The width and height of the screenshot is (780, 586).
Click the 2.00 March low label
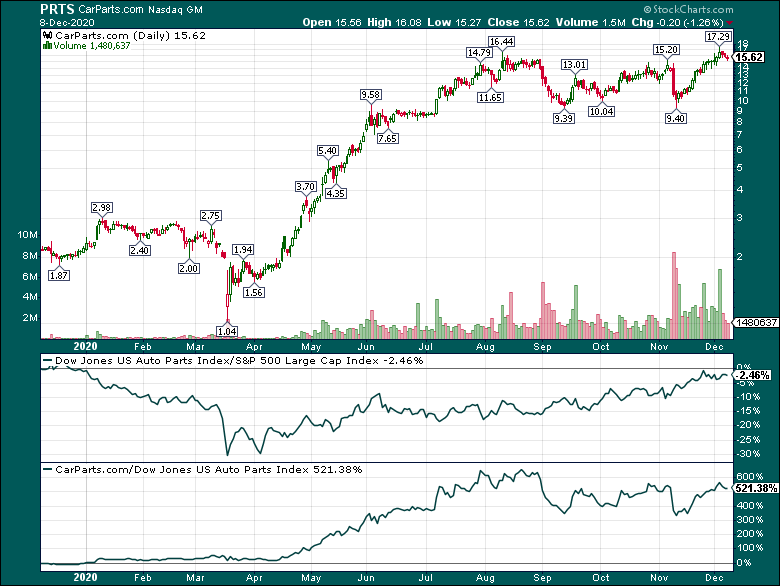tap(189, 268)
